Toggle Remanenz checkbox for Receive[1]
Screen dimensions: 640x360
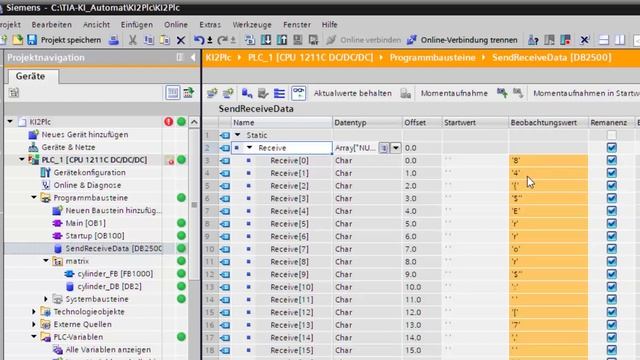tap(611, 173)
